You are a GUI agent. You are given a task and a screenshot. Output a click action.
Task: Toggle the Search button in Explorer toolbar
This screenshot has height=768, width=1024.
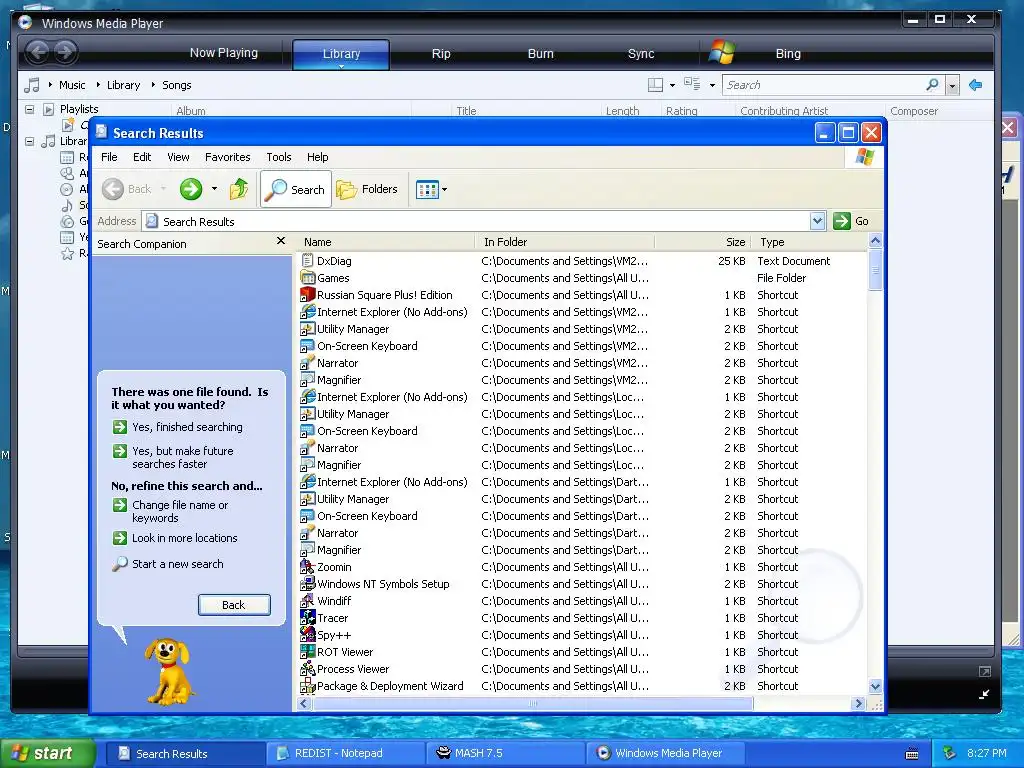click(x=296, y=189)
